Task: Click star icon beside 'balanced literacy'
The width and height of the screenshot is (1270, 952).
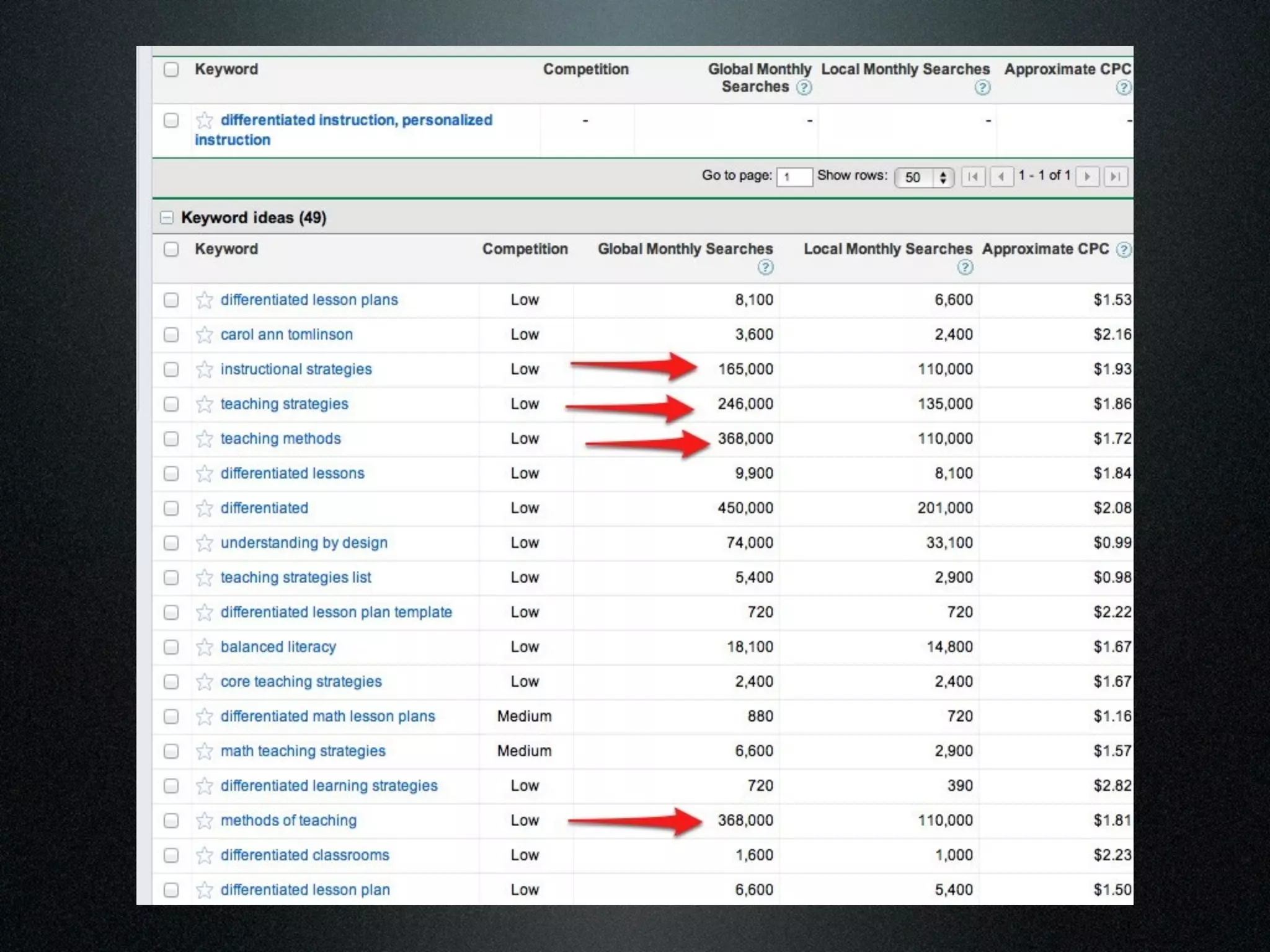Action: pyautogui.click(x=204, y=647)
